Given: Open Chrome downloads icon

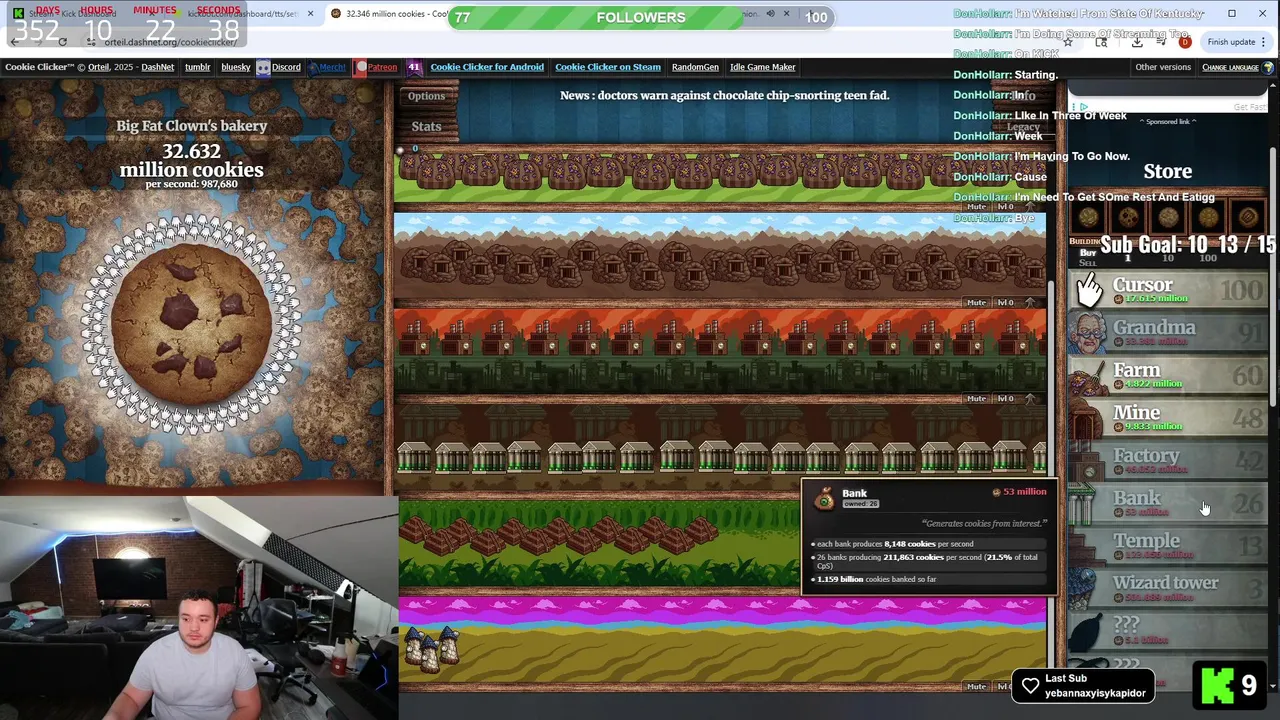Looking at the screenshot, I should (x=1137, y=42).
